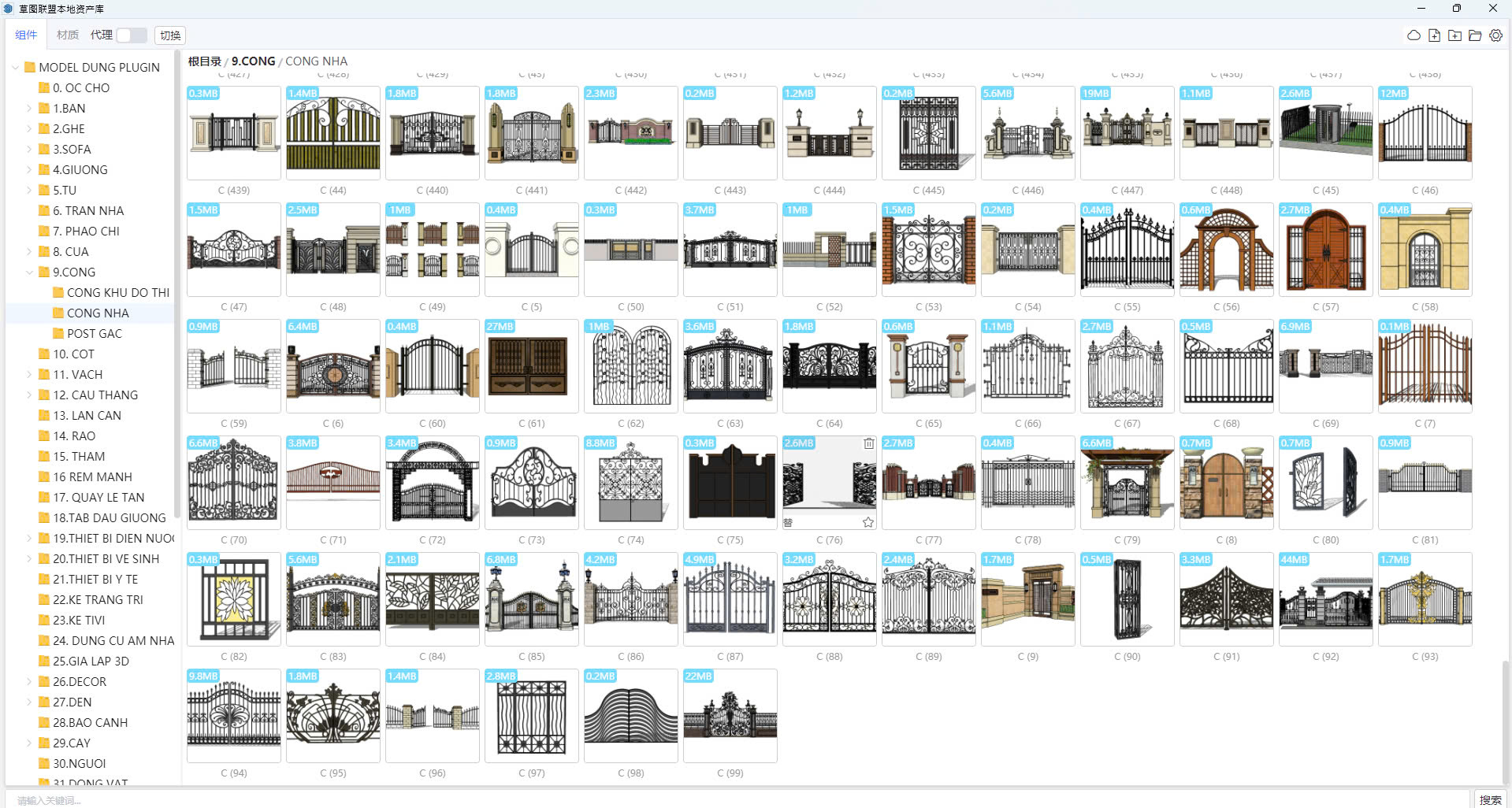Click the 搜索 search button

(x=1489, y=799)
